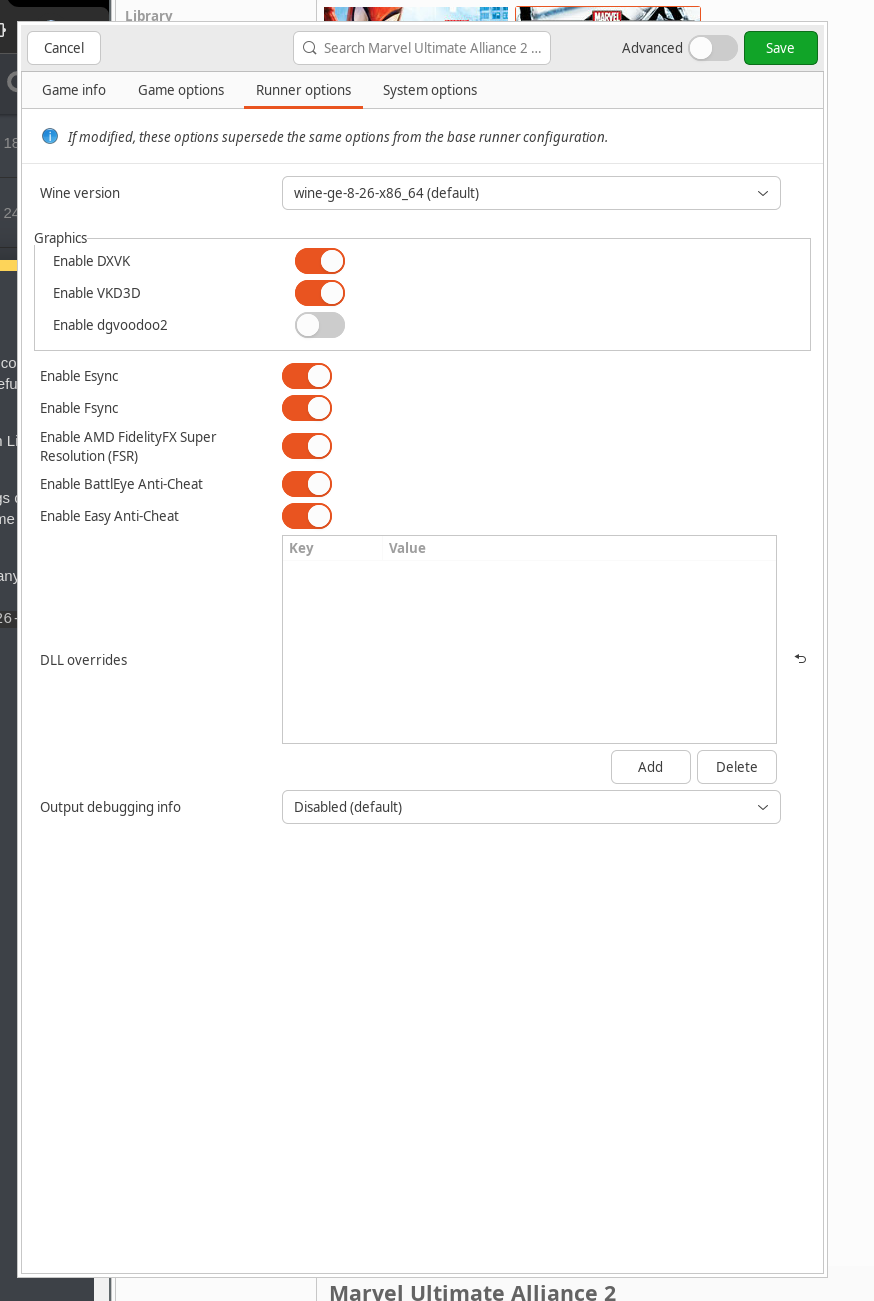This screenshot has width=874, height=1301.
Task: Switch off Enable Fsync
Action: (x=307, y=408)
